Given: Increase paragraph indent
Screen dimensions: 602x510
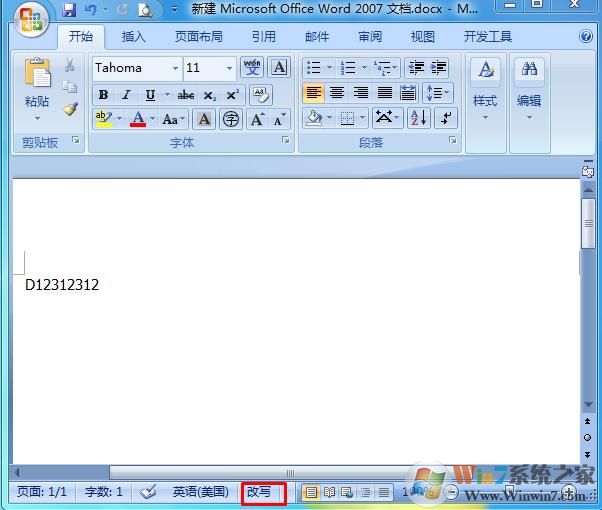Looking at the screenshot, I should coord(438,68).
